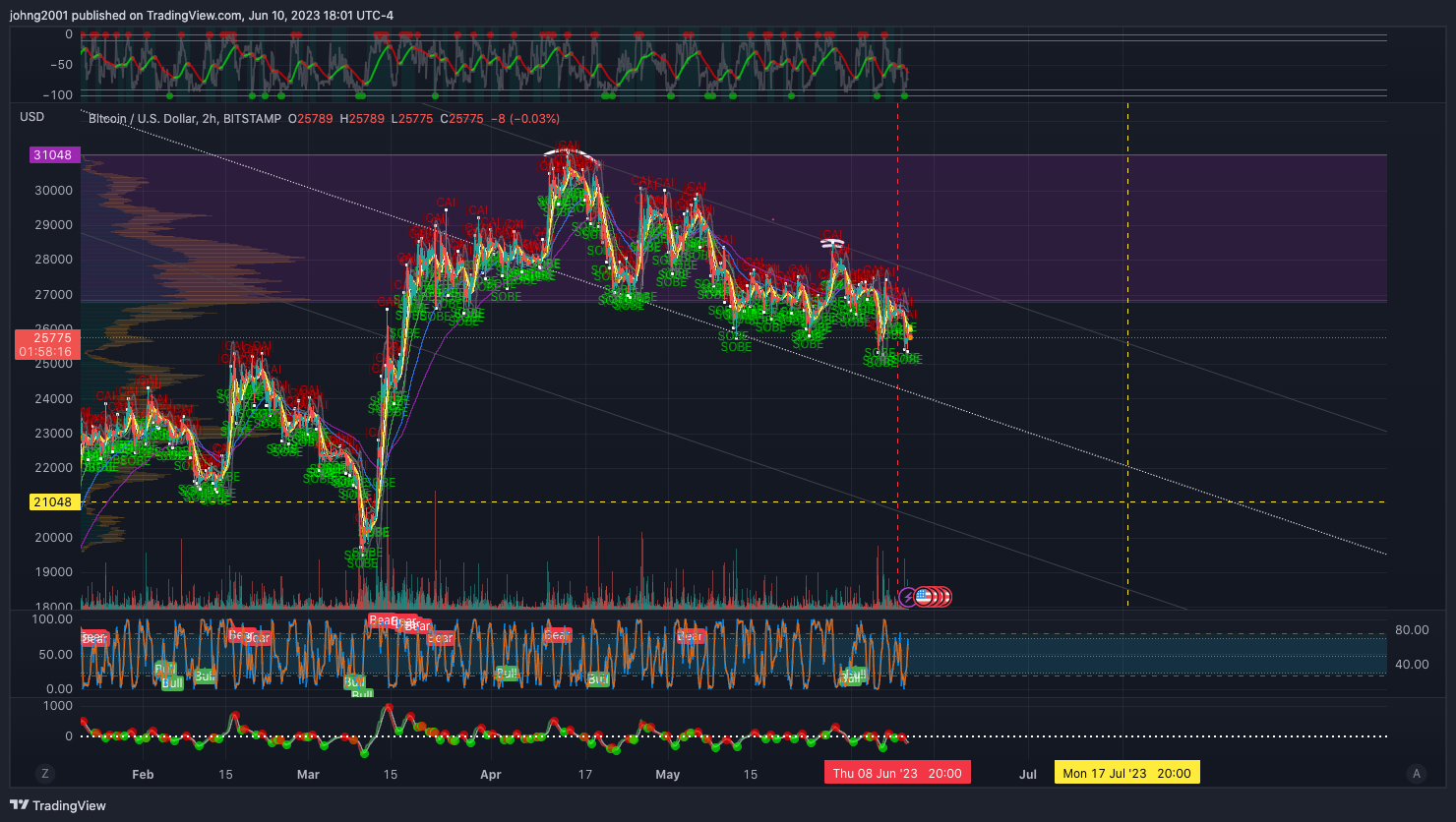
Task: Select the Bitcoin / U.S. Dollar title
Action: (145, 119)
